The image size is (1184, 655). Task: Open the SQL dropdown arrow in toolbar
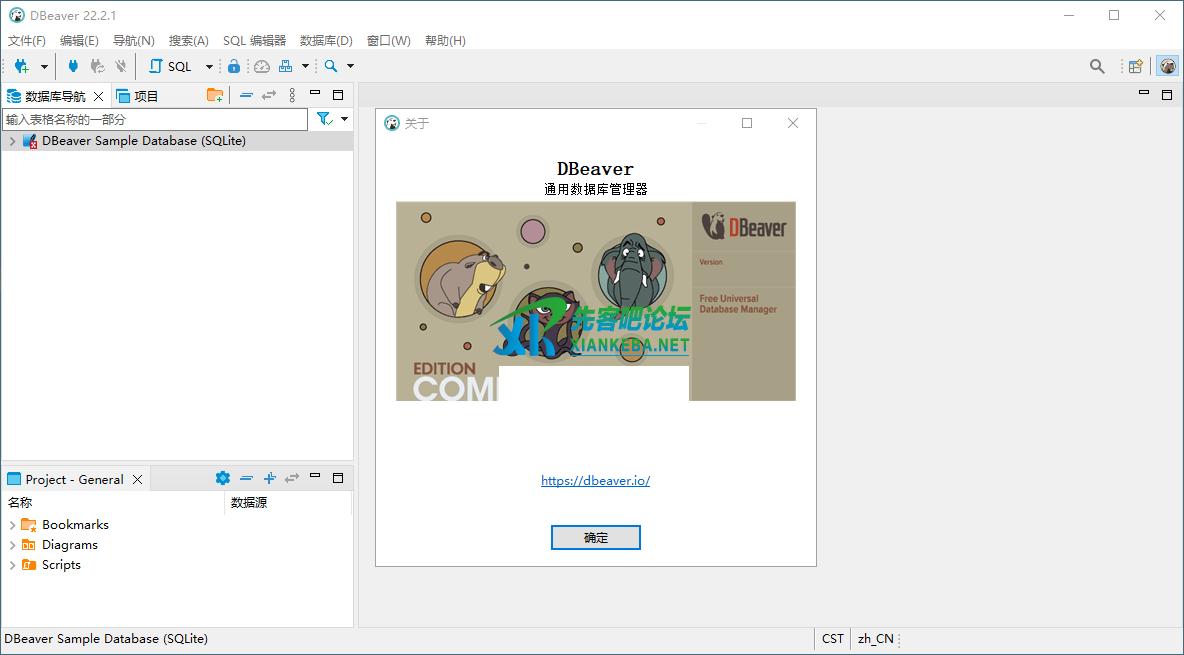(209, 67)
